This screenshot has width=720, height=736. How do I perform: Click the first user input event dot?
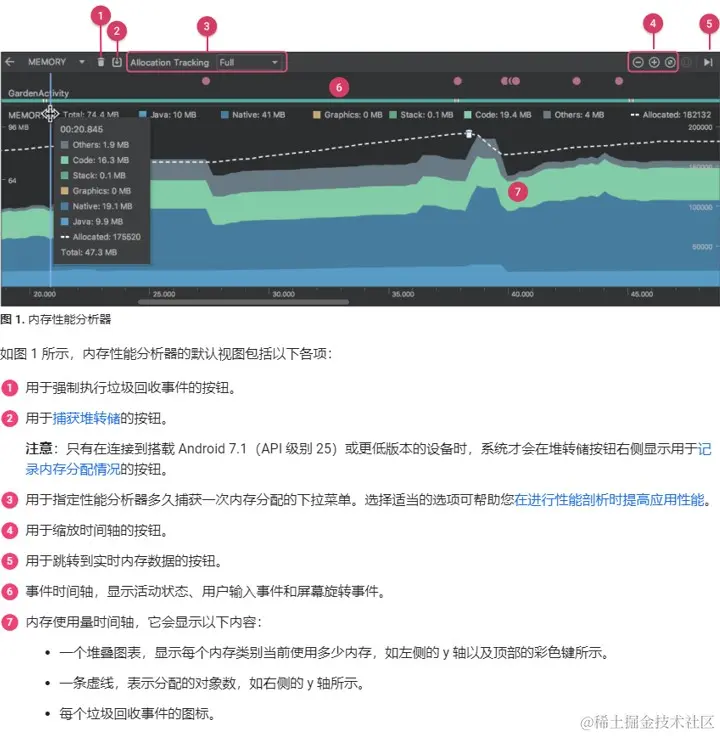206,81
